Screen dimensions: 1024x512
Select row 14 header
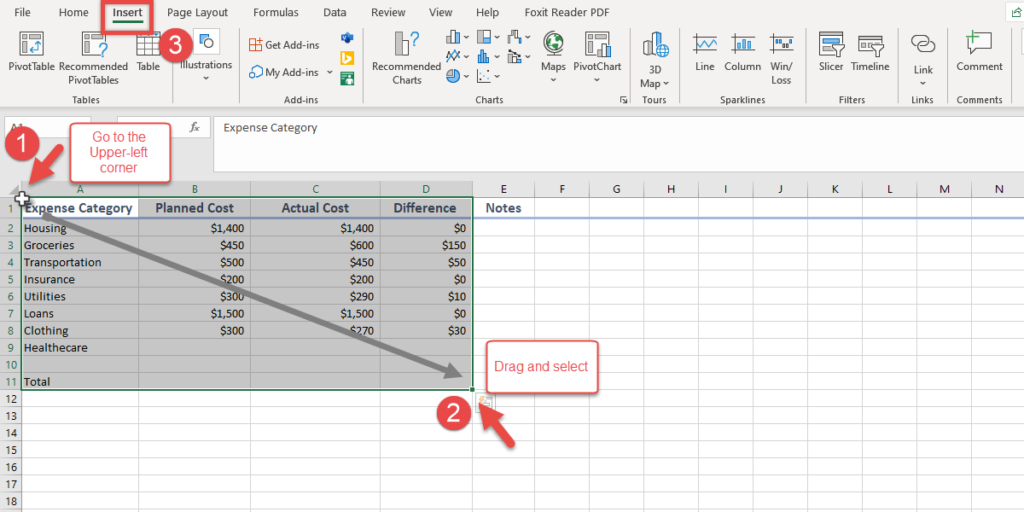10,433
